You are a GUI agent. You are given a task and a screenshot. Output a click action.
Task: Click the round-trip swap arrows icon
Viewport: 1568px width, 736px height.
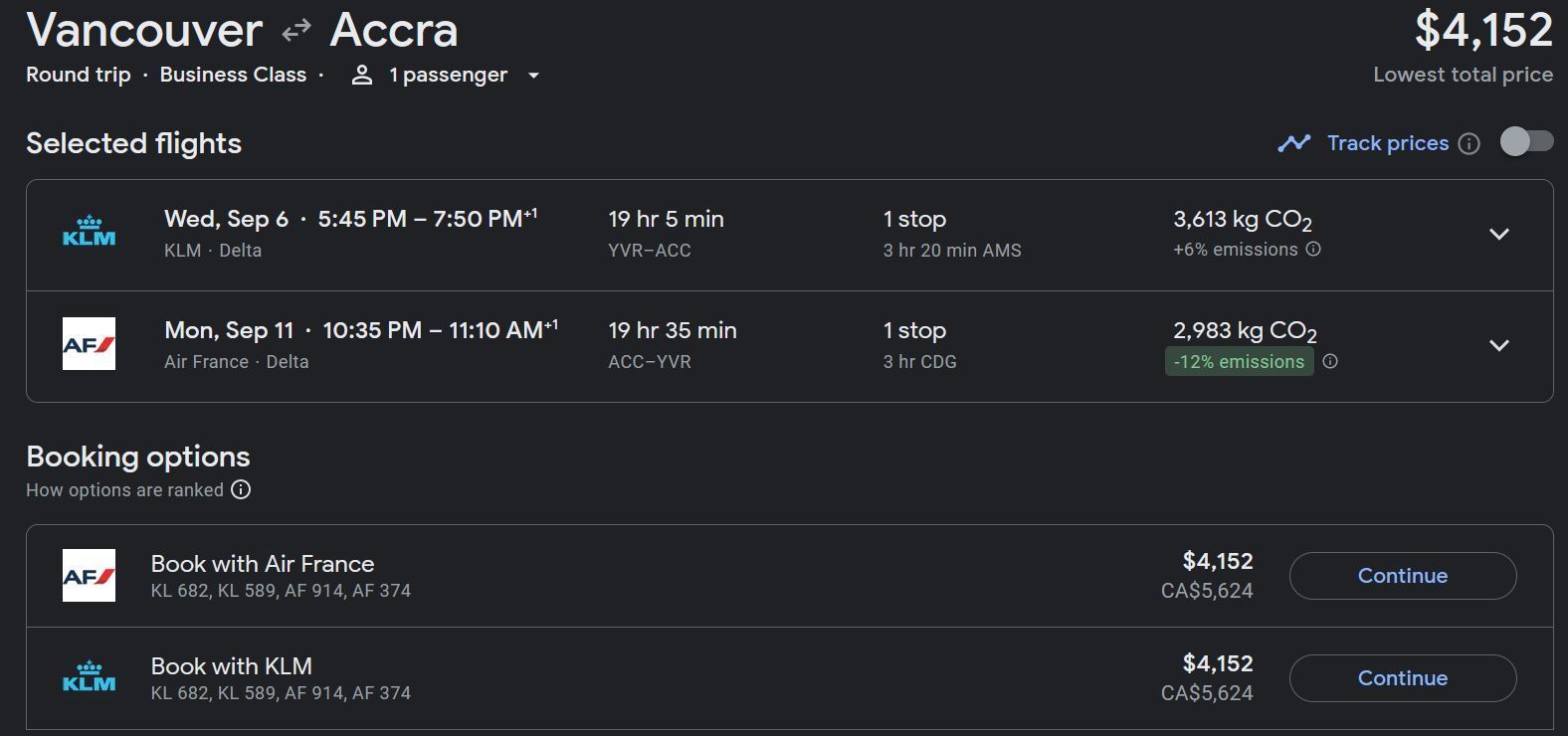pos(296,31)
